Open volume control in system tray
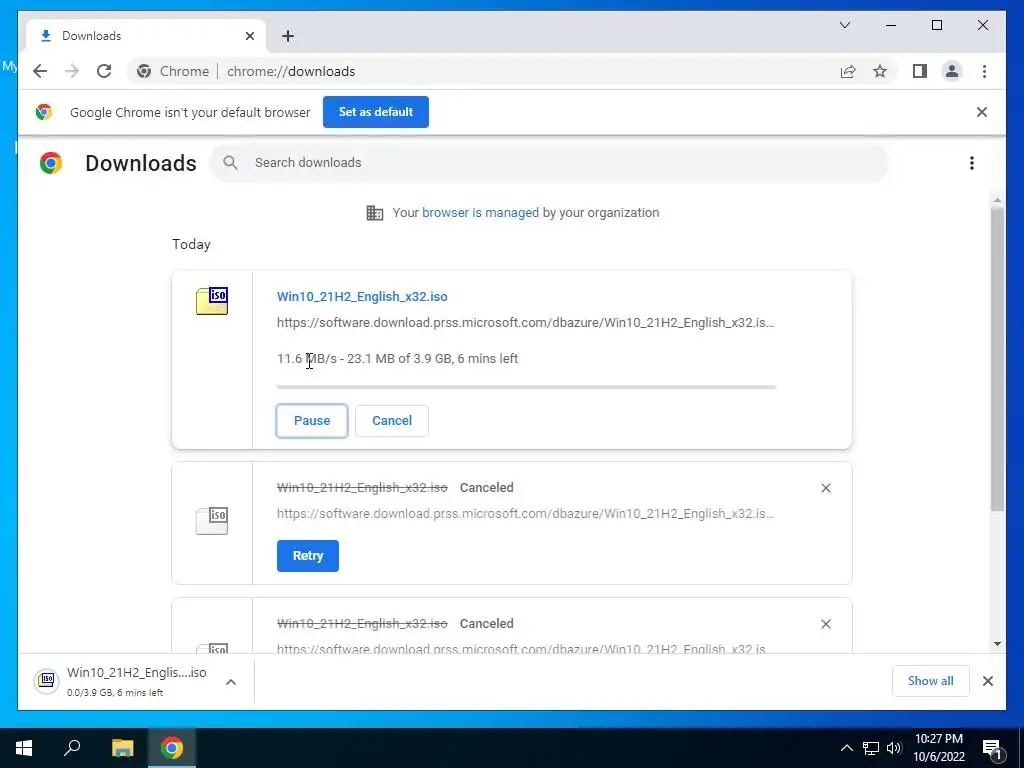 tap(894, 748)
